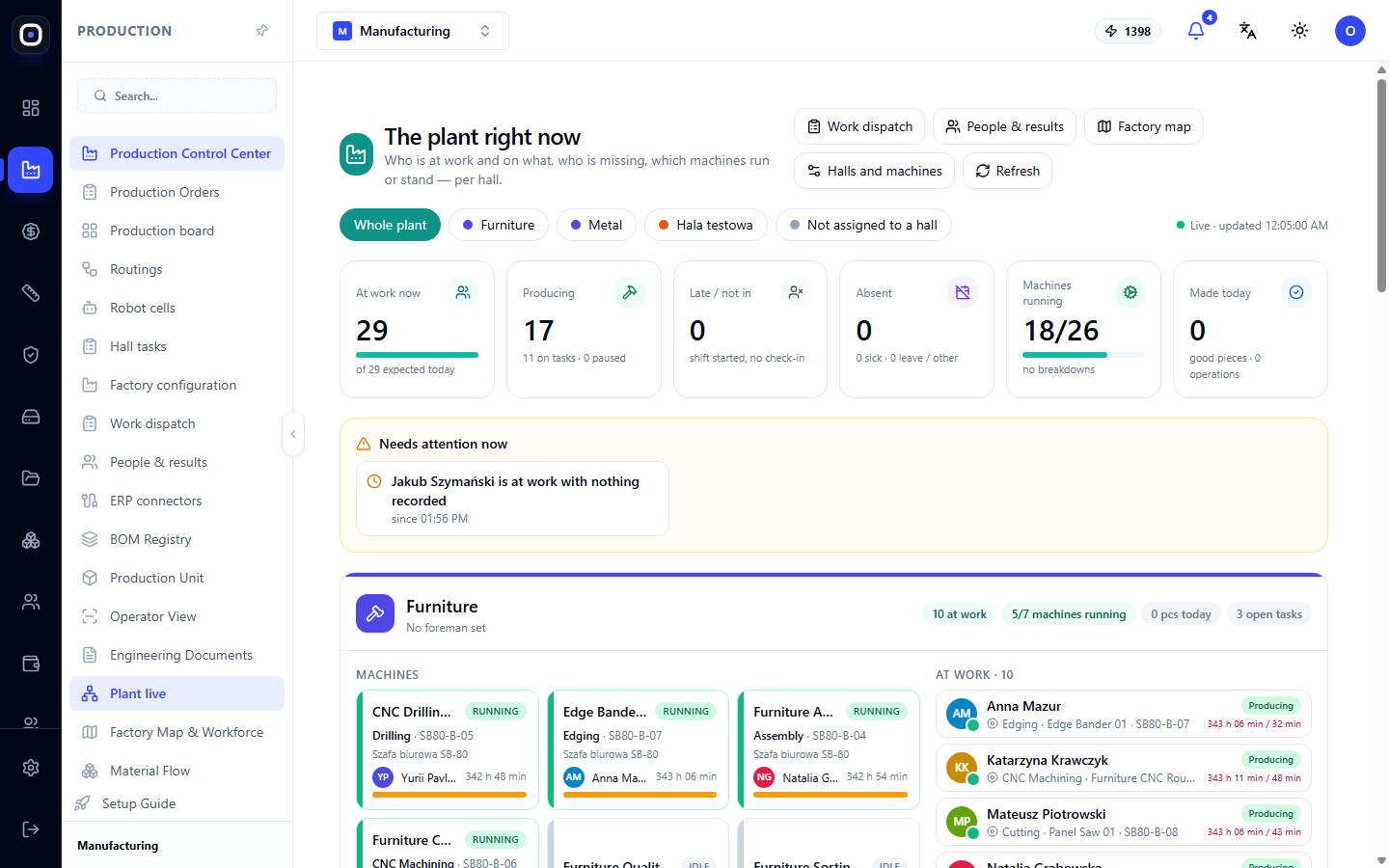Open the user avatar menu
This screenshot has height=868, width=1389.
(1350, 31)
